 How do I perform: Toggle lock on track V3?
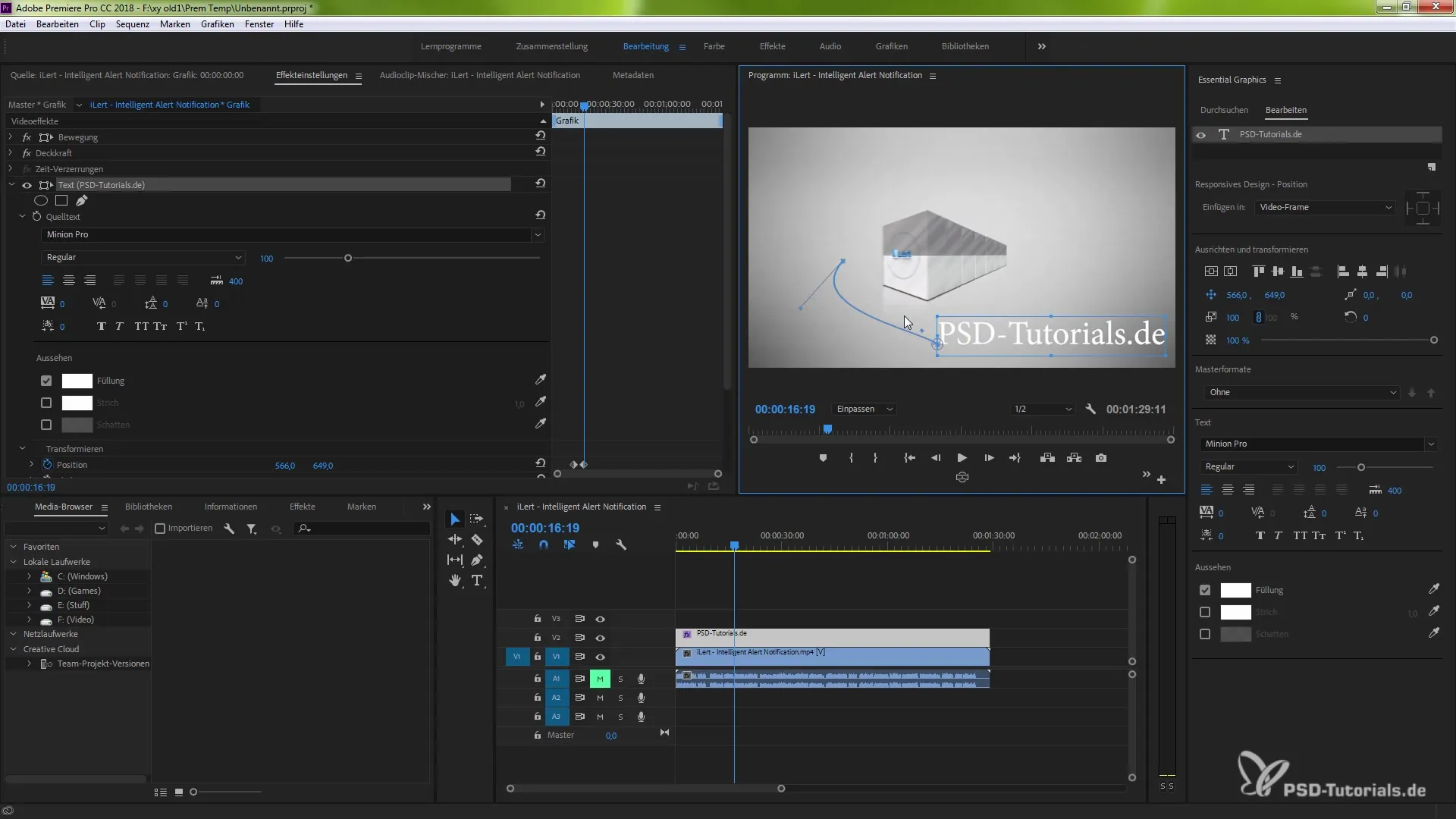click(537, 619)
